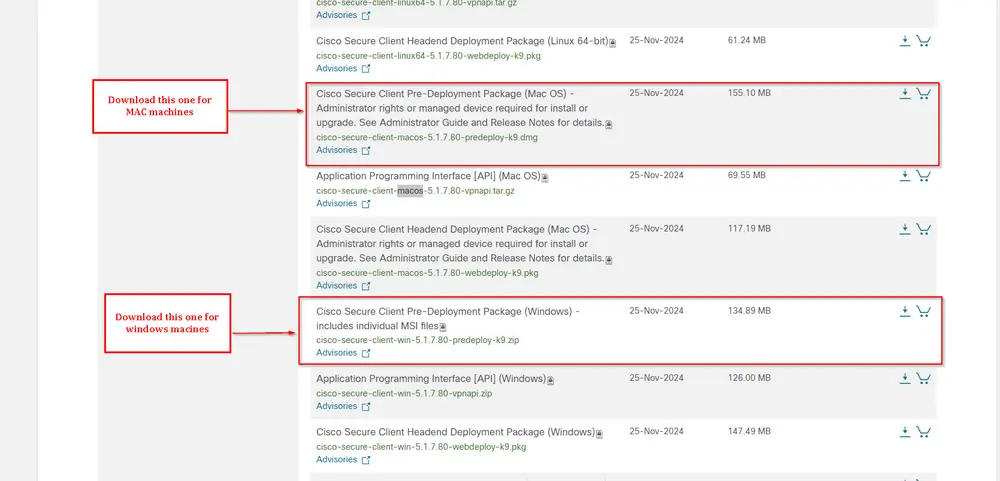Viewport: 1000px width, 481px height.
Task: Download the Mac OS API vpnapi.tar.gz file
Action: (x=904, y=175)
